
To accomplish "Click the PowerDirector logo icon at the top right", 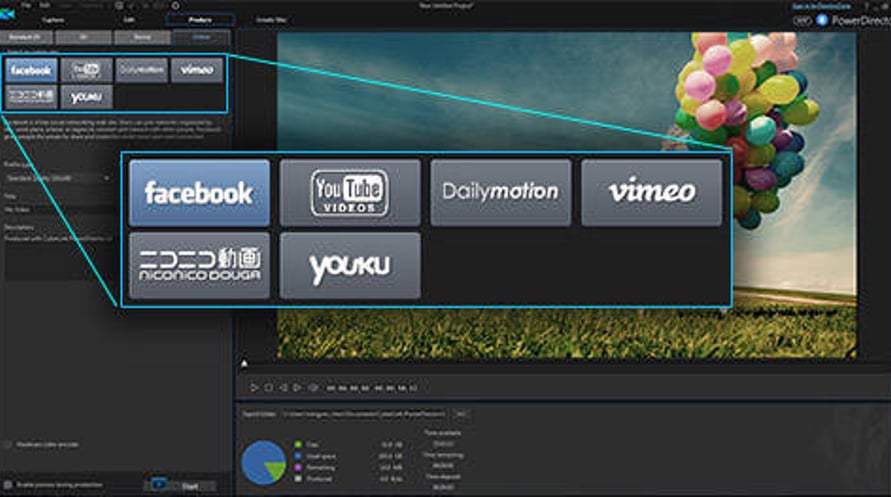I will pyautogui.click(x=822, y=20).
